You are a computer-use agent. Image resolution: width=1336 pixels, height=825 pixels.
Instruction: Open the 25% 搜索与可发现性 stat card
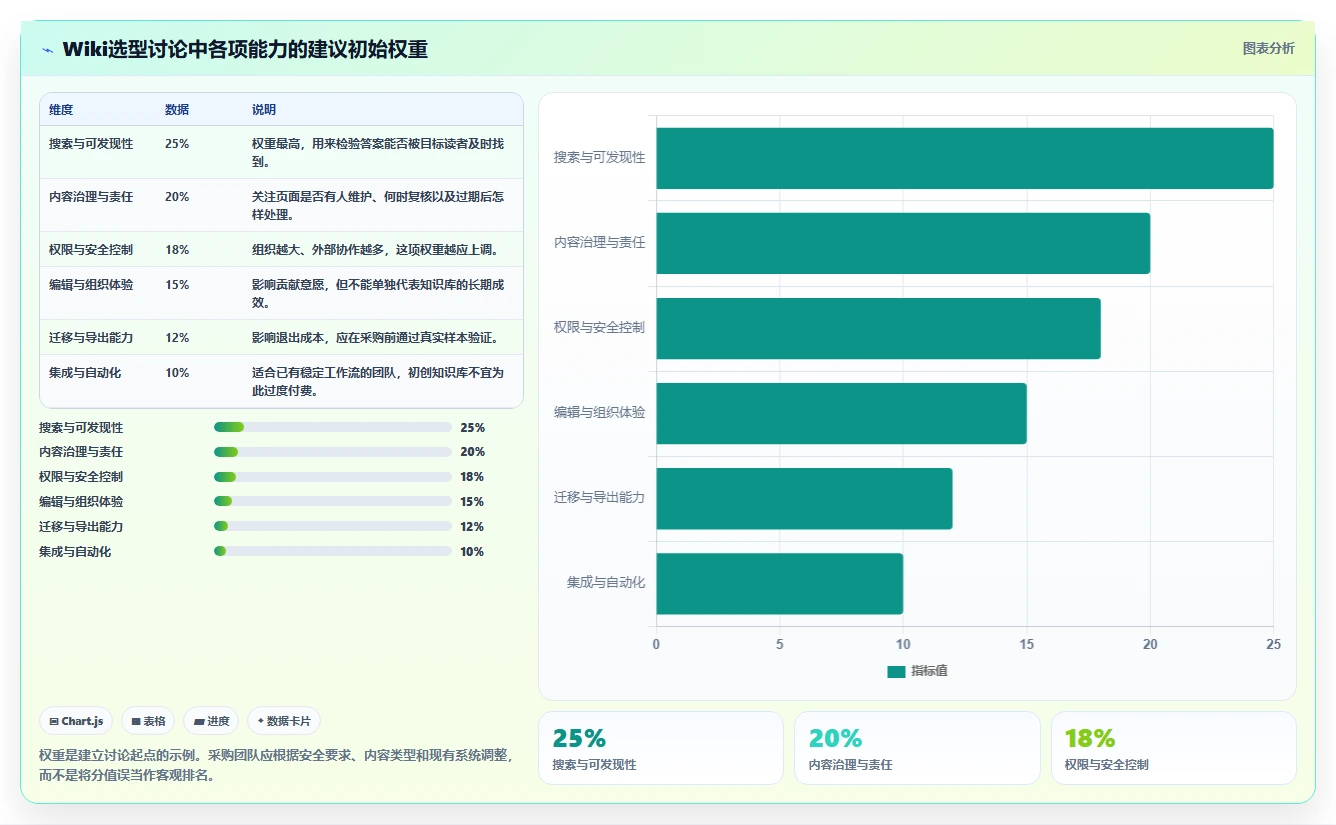click(x=661, y=748)
